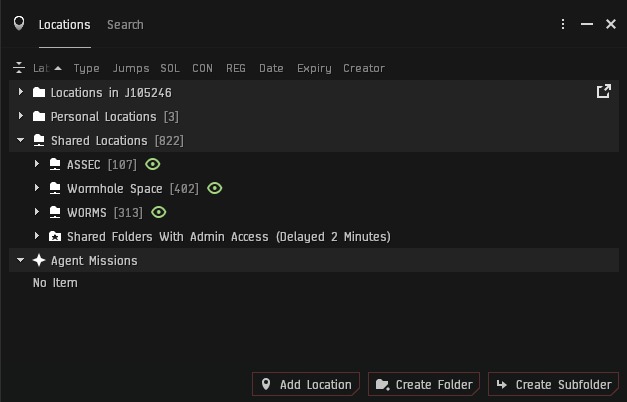
Task: Switch to the Search tab
Action: click(125, 24)
